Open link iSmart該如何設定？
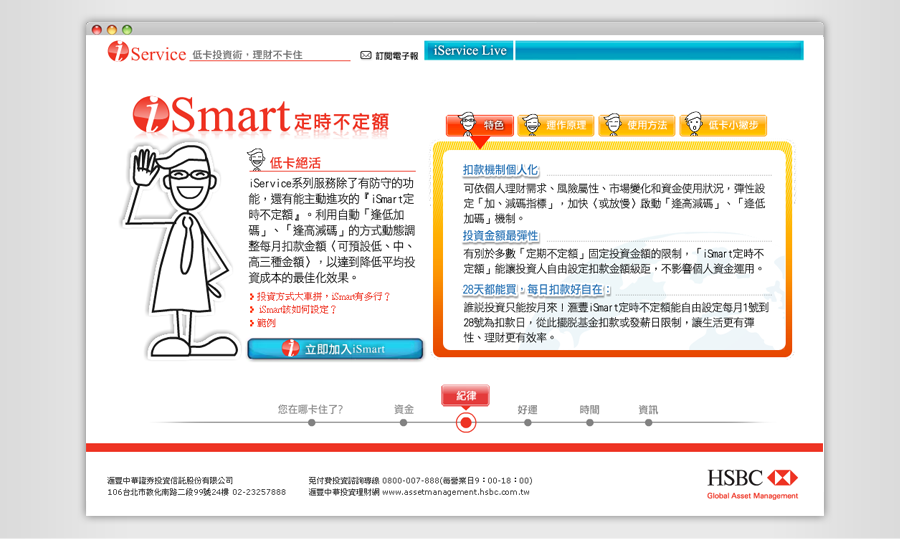This screenshot has width=900, height=539. point(297,310)
